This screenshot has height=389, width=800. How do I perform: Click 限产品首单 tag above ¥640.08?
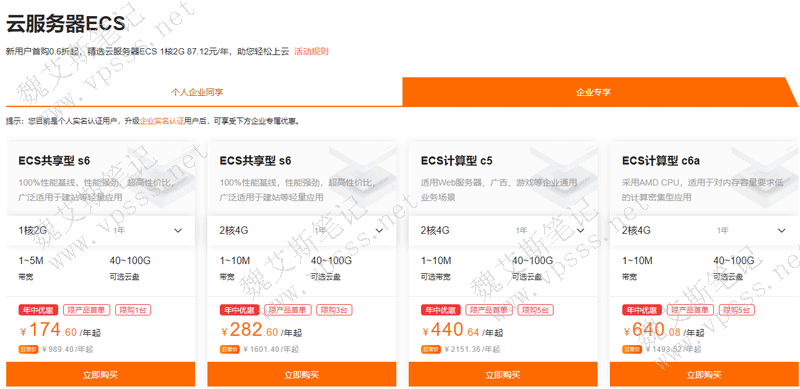(690, 310)
